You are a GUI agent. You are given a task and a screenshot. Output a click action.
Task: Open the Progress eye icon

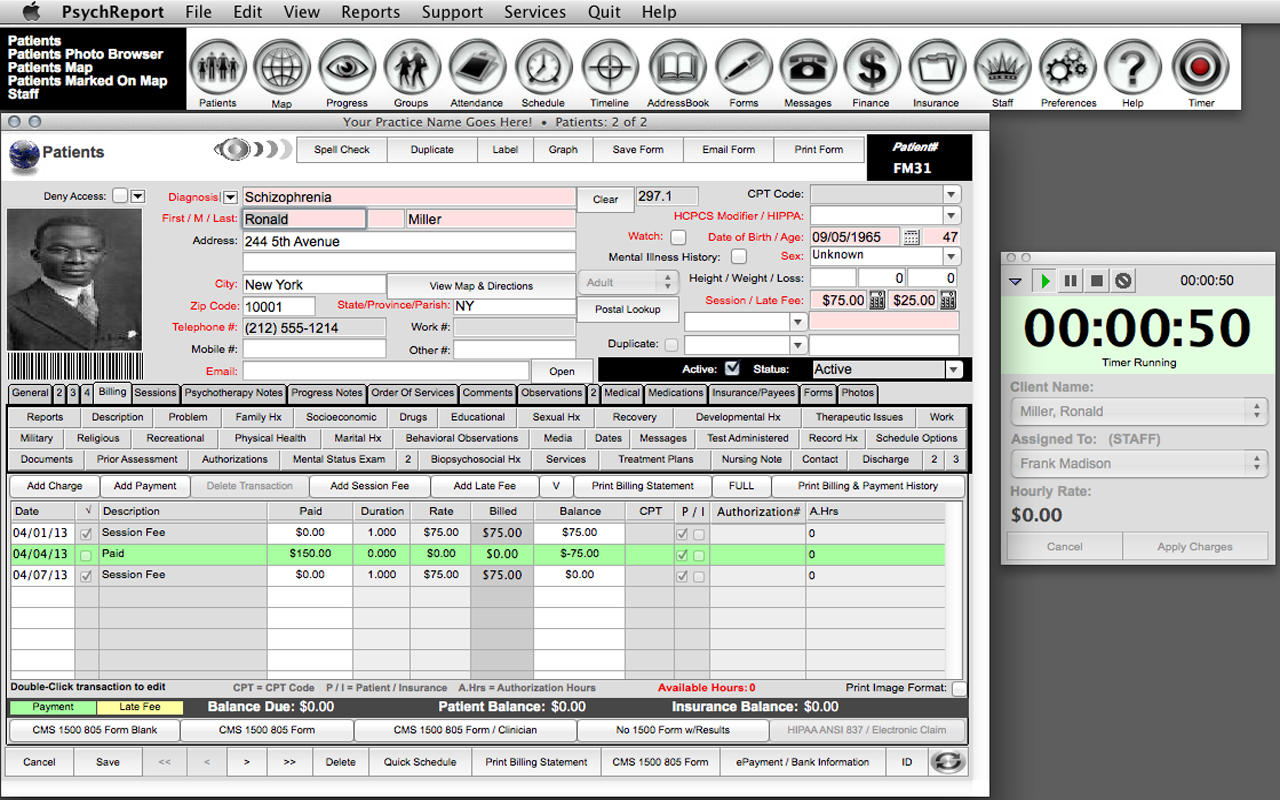point(347,67)
